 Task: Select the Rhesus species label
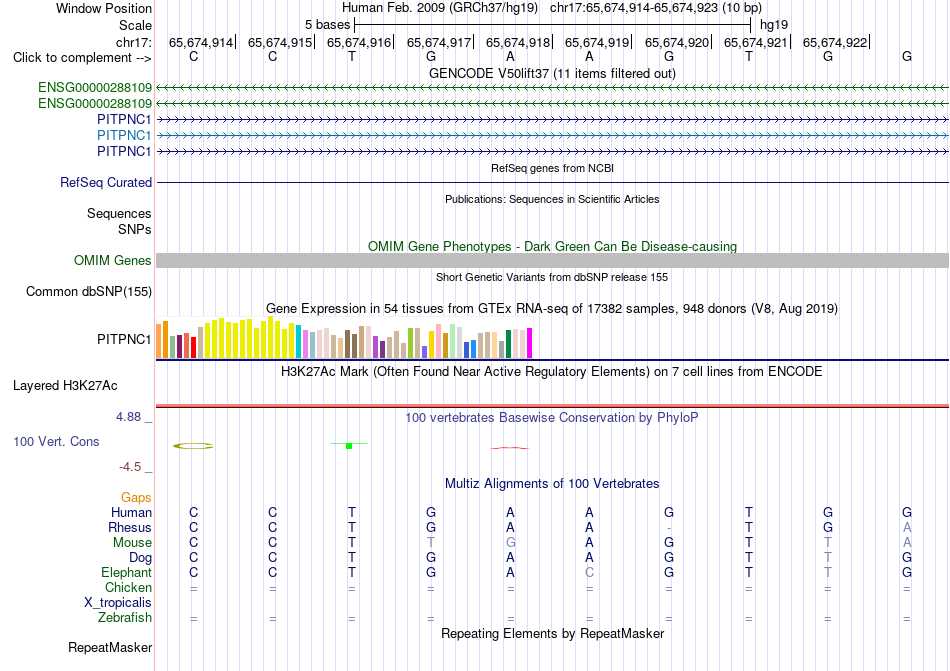click(130, 527)
